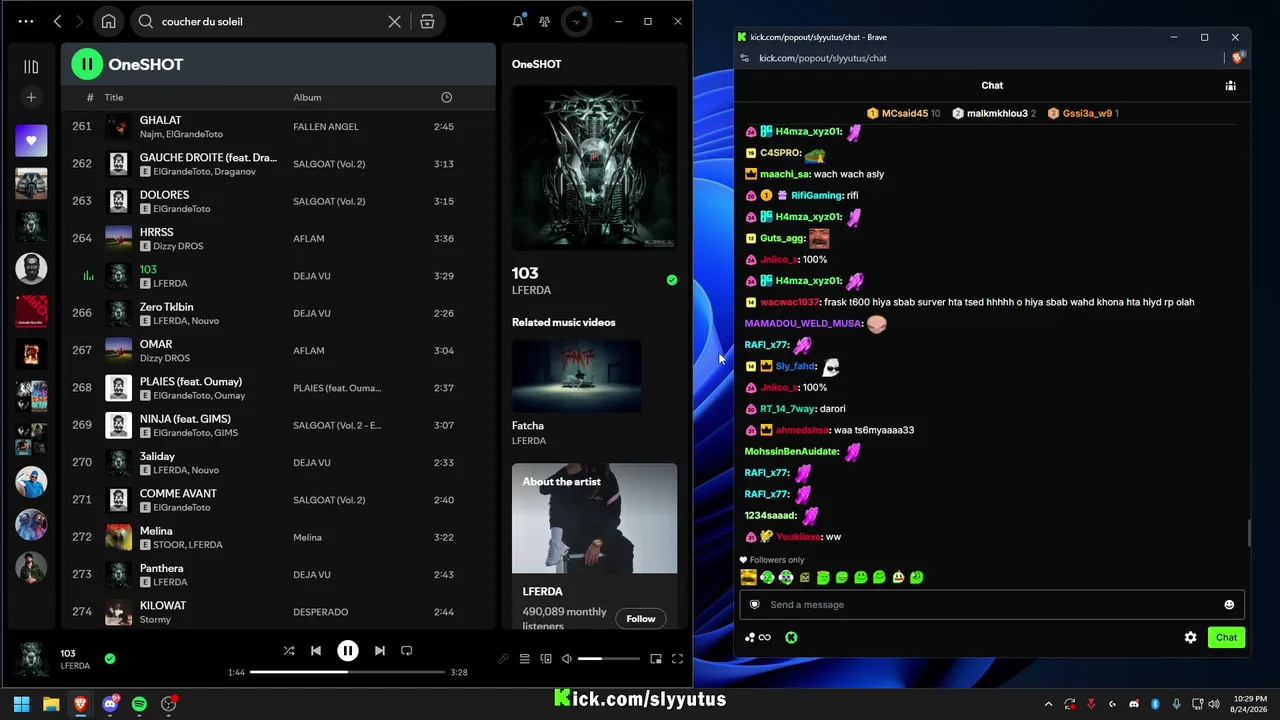The height and width of the screenshot is (720, 1280).
Task: Skip to the next track
Action: tap(380, 651)
